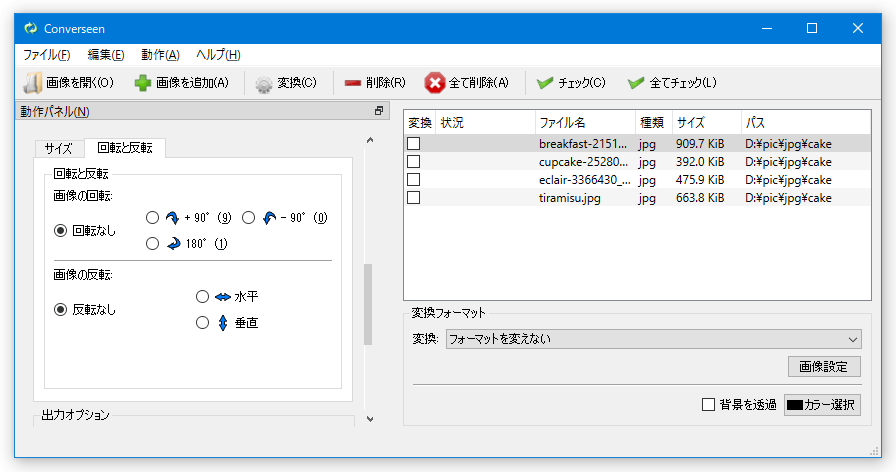The height and width of the screenshot is (472, 896).
Task: Sort the list by the サイズ column header
Action: (707, 122)
